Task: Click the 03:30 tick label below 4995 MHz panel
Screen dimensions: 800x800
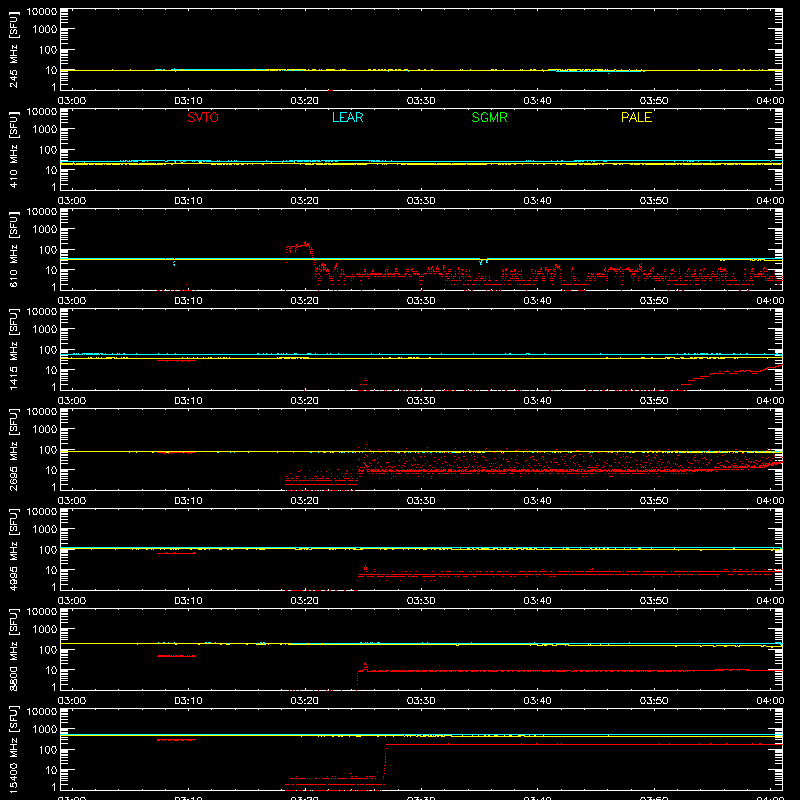Action: pos(421,601)
